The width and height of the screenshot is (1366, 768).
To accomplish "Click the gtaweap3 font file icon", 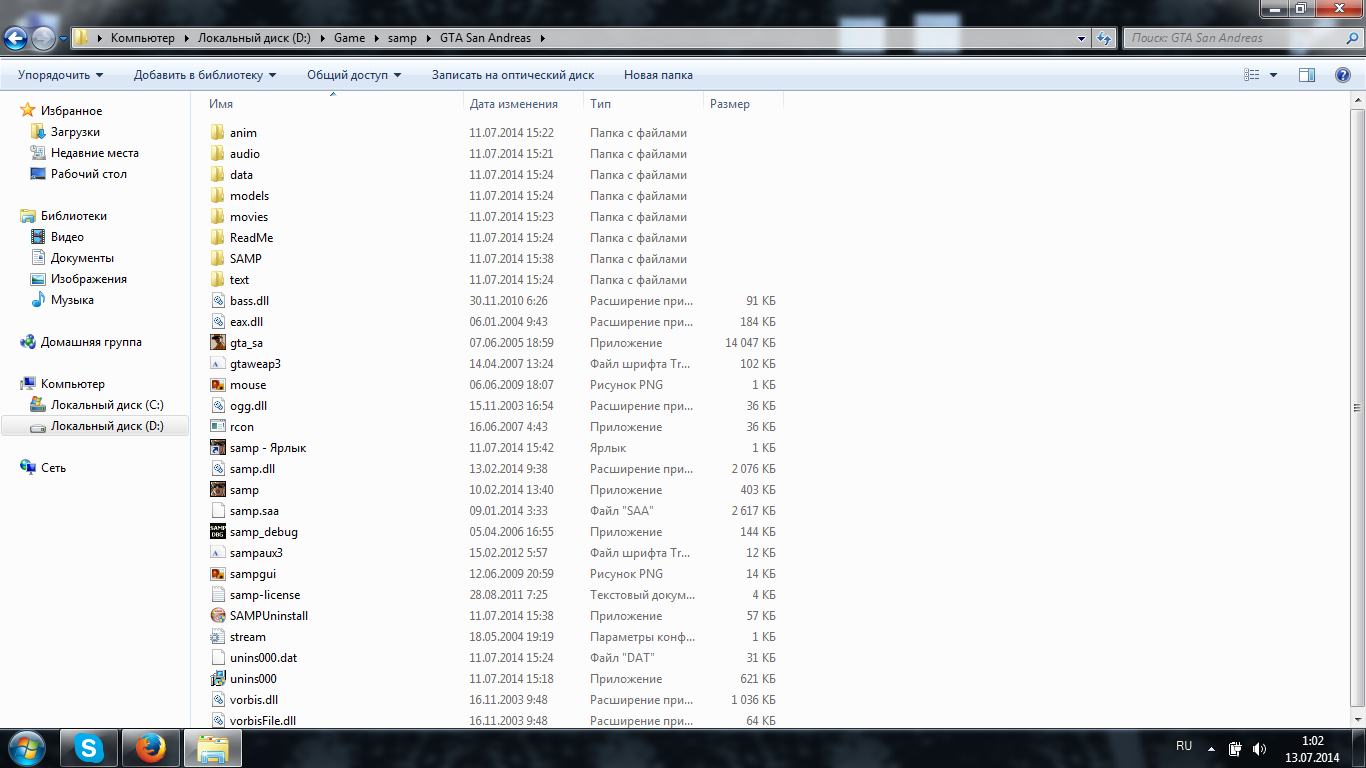I will tap(218, 364).
